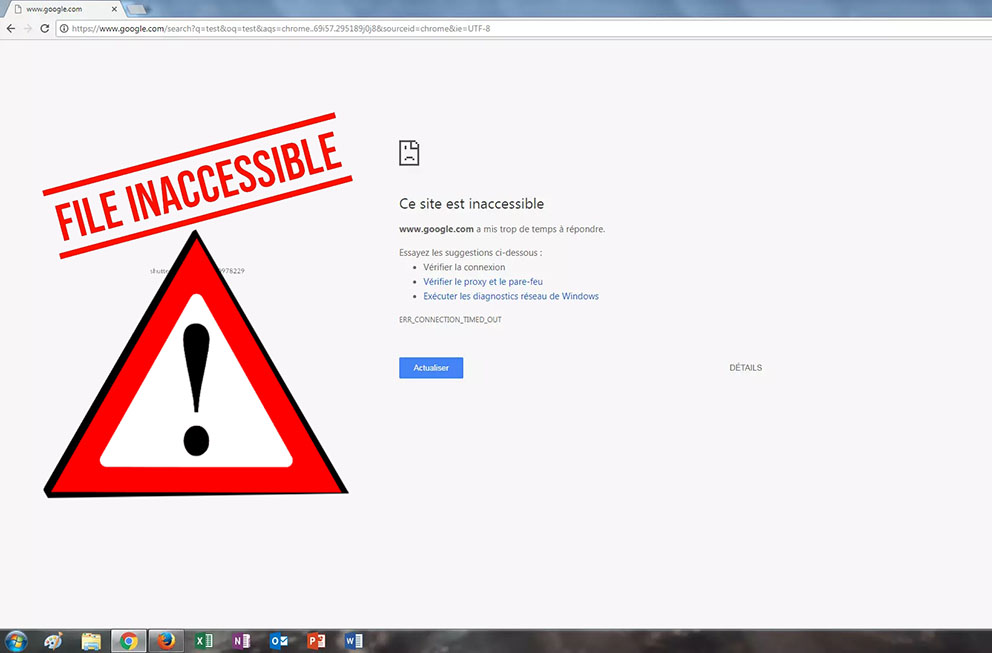Click the address bar URL field
992x653 pixels.
pyautogui.click(x=524, y=28)
